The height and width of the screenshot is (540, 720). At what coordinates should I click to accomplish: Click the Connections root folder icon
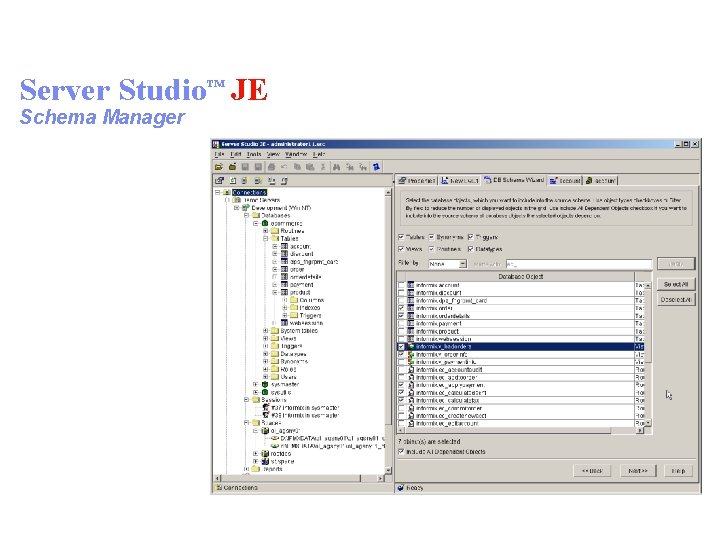coord(226,192)
